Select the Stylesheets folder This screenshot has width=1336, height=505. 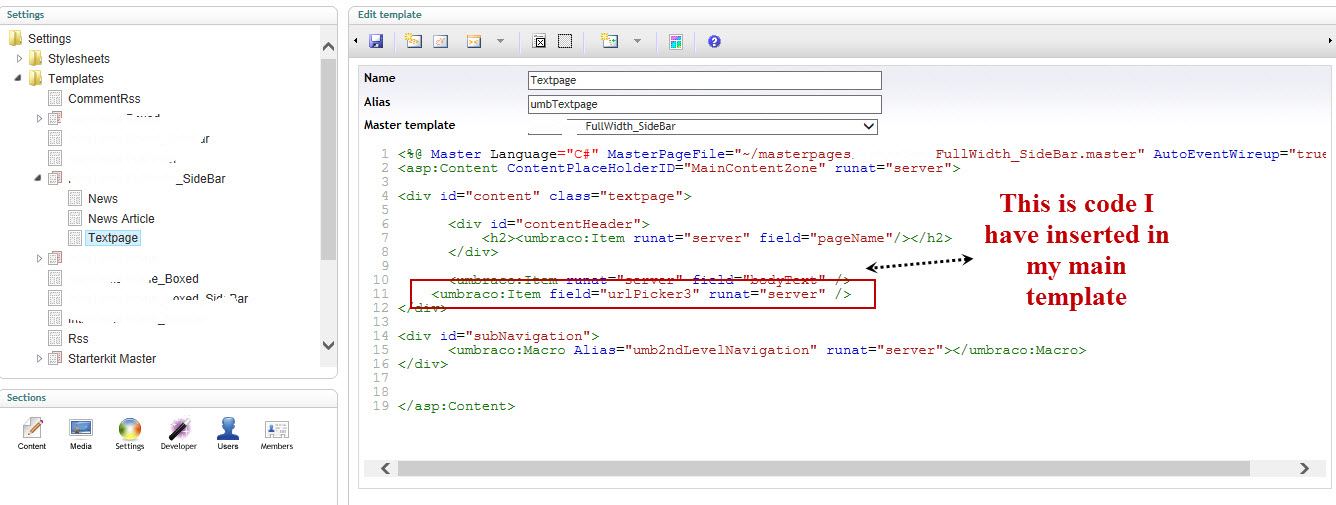tap(79, 58)
